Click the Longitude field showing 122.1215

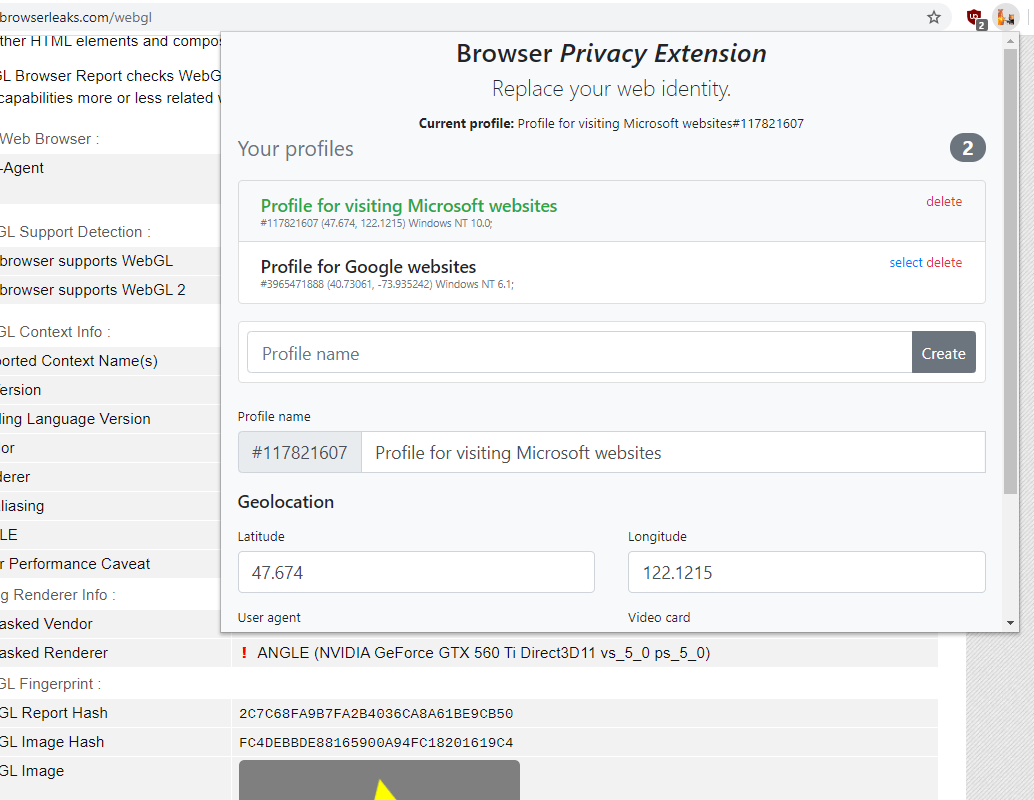click(806, 572)
